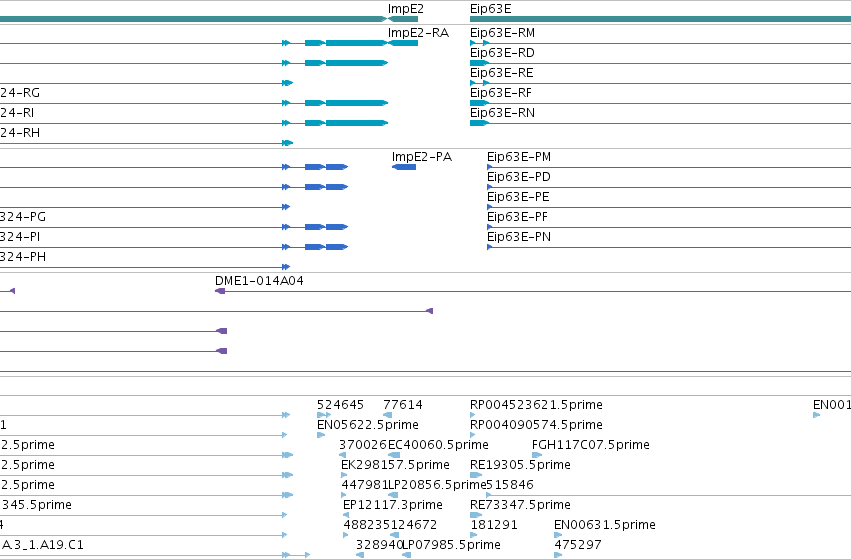Image resolution: width=851 pixels, height=560 pixels.
Task: Click EST label 181291
Action: [494, 525]
